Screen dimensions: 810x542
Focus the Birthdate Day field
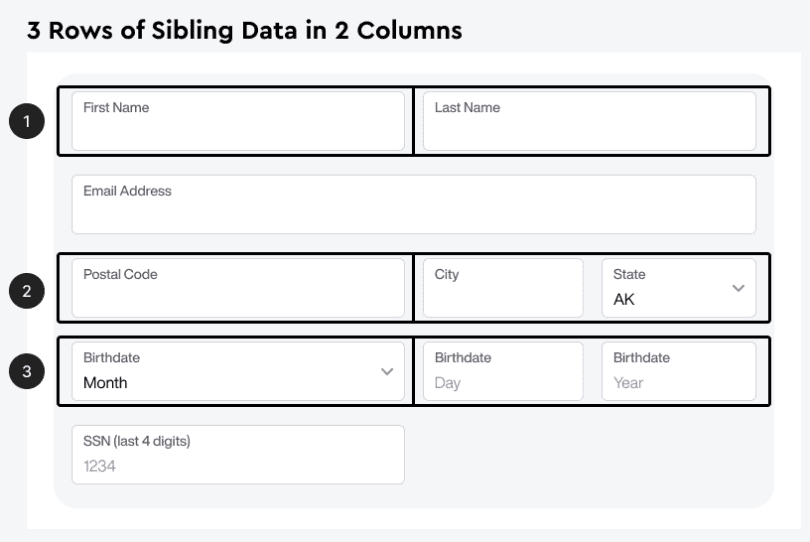502,372
